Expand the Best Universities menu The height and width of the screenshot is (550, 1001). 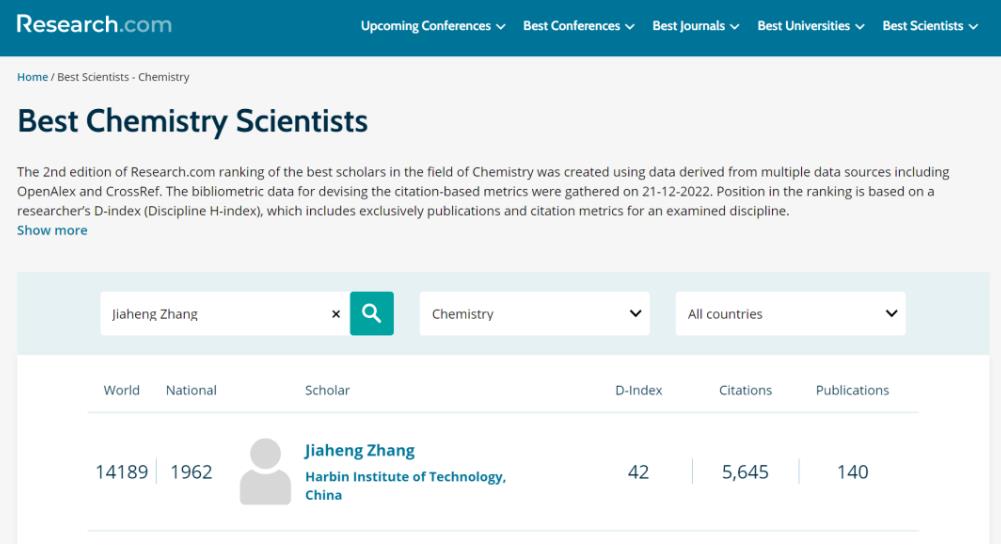[x=810, y=26]
